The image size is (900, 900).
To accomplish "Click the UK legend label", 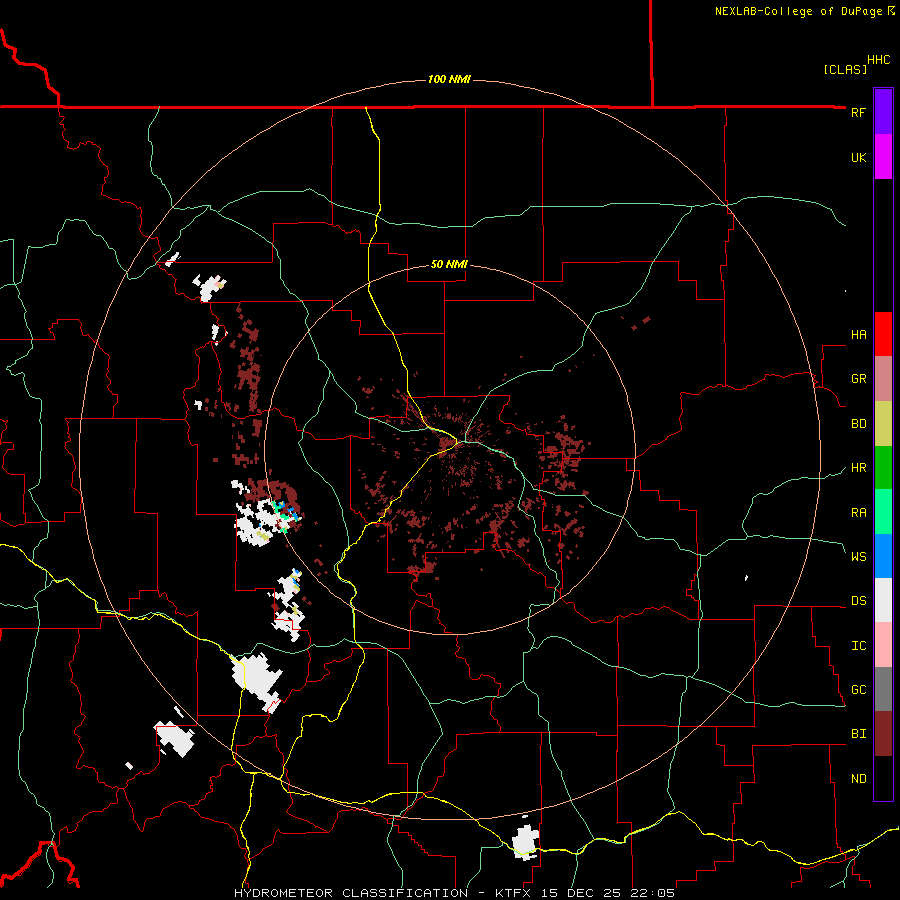I will coord(858,157).
